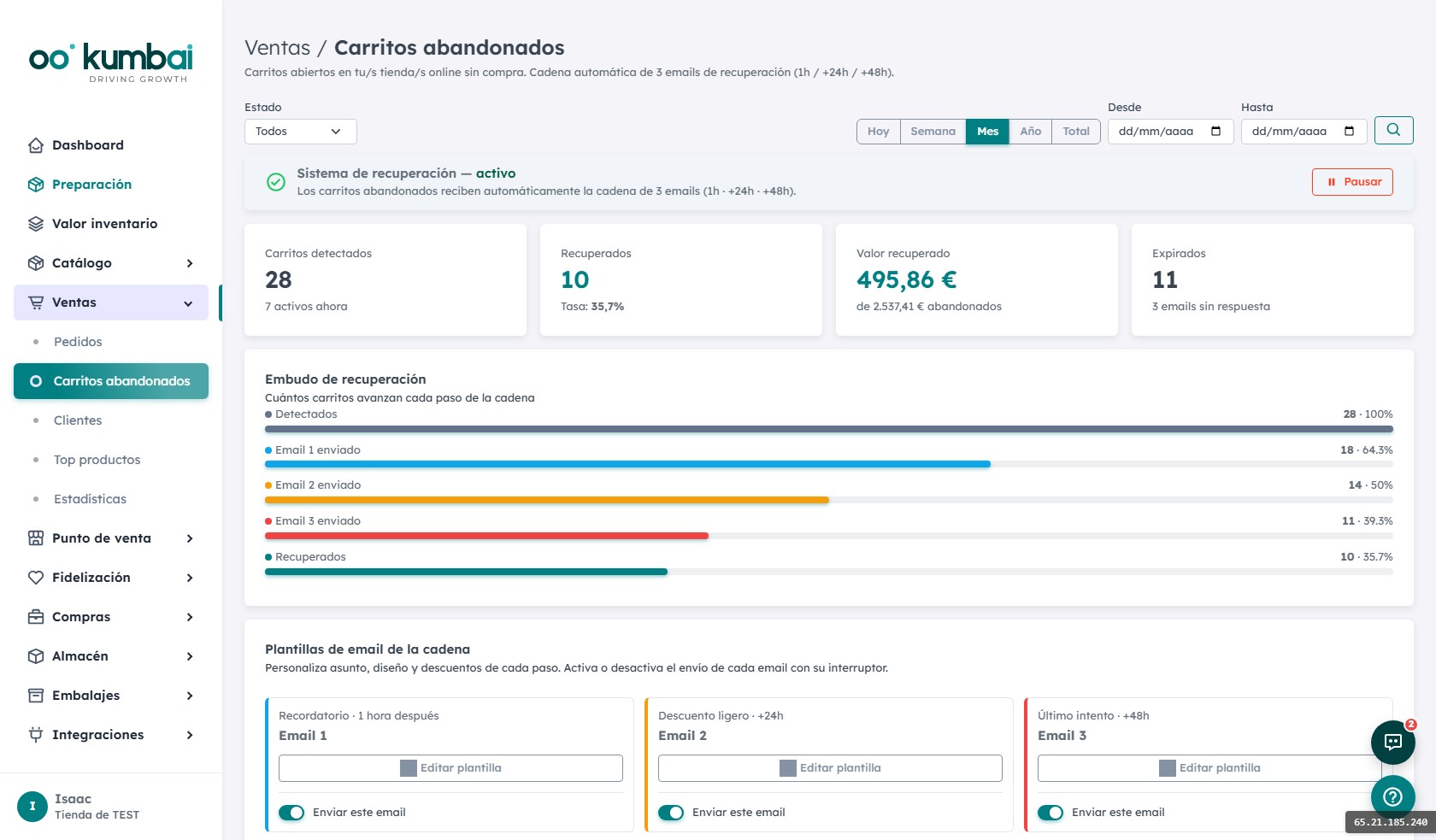The image size is (1436, 840).
Task: Click the Carritos detectados count 28
Action: (279, 280)
